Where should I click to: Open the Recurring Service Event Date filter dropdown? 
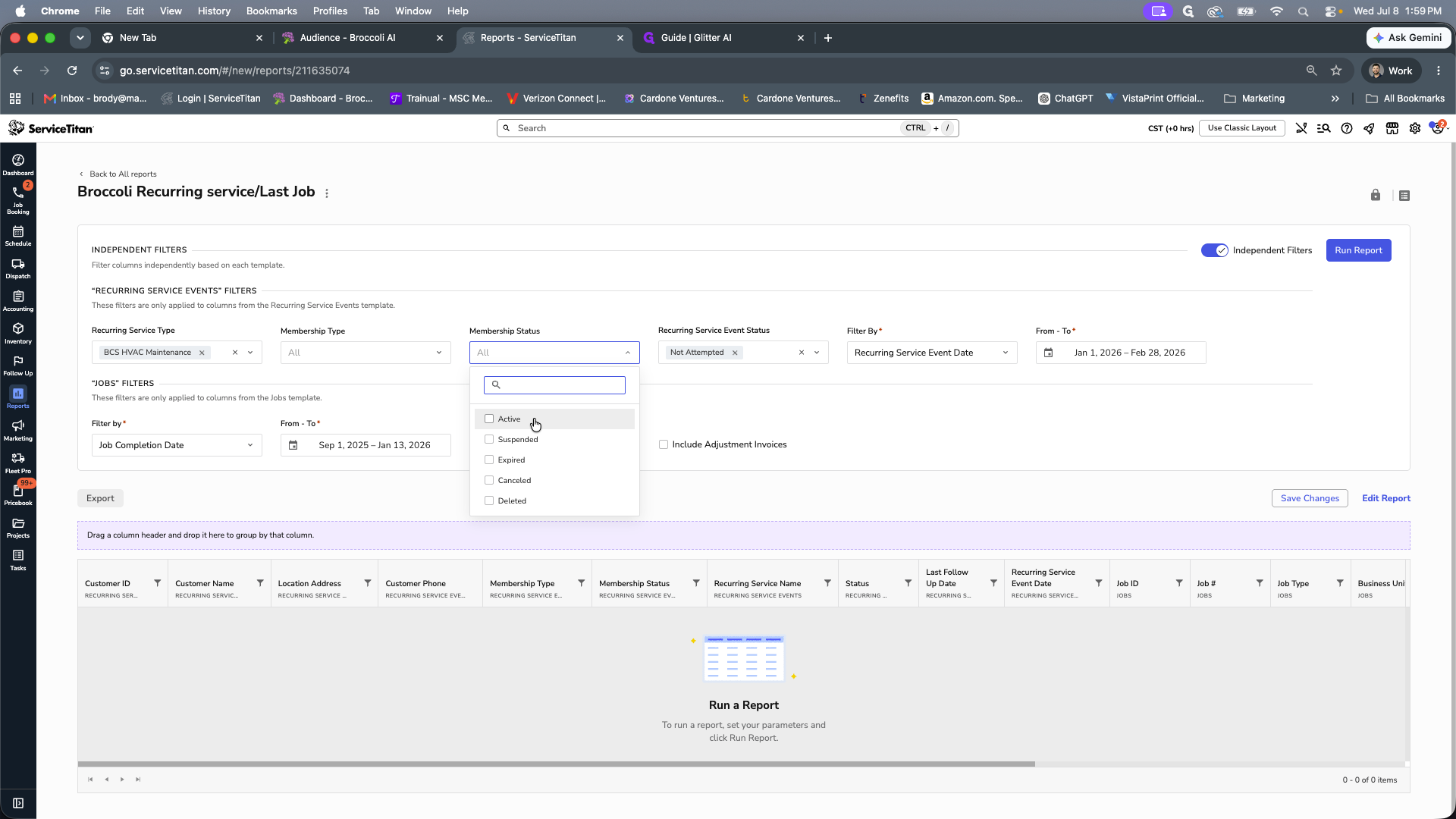point(932,353)
